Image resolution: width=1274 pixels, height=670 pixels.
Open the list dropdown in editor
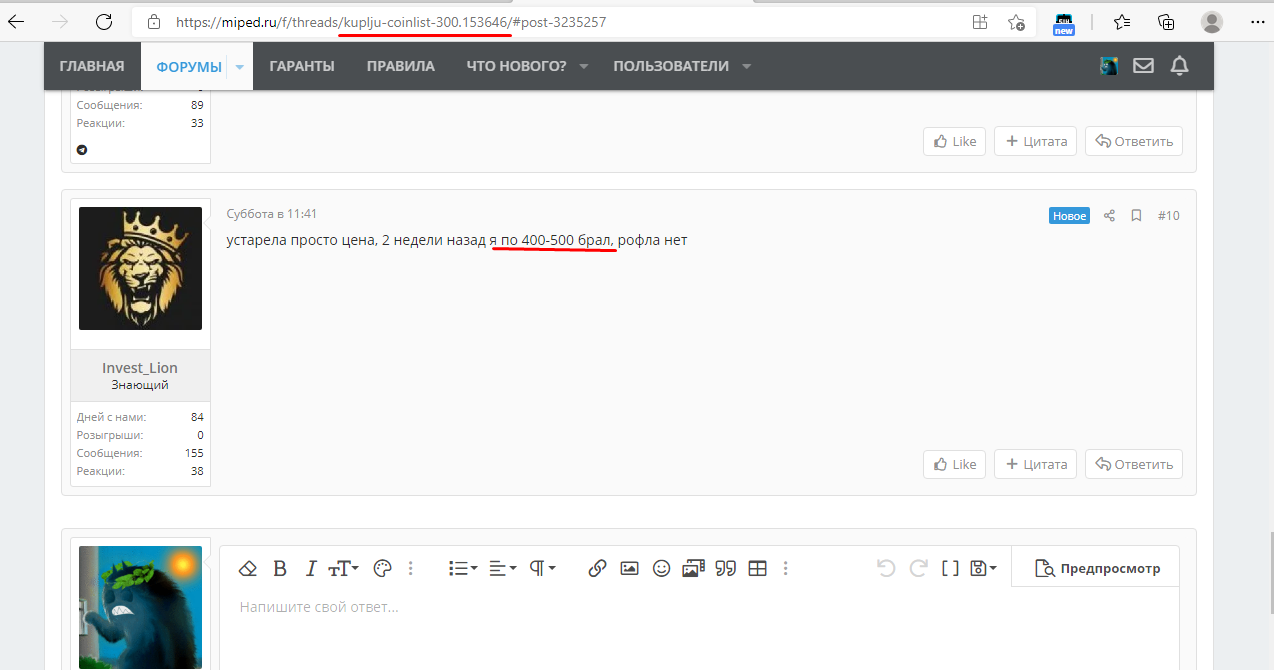click(x=463, y=568)
